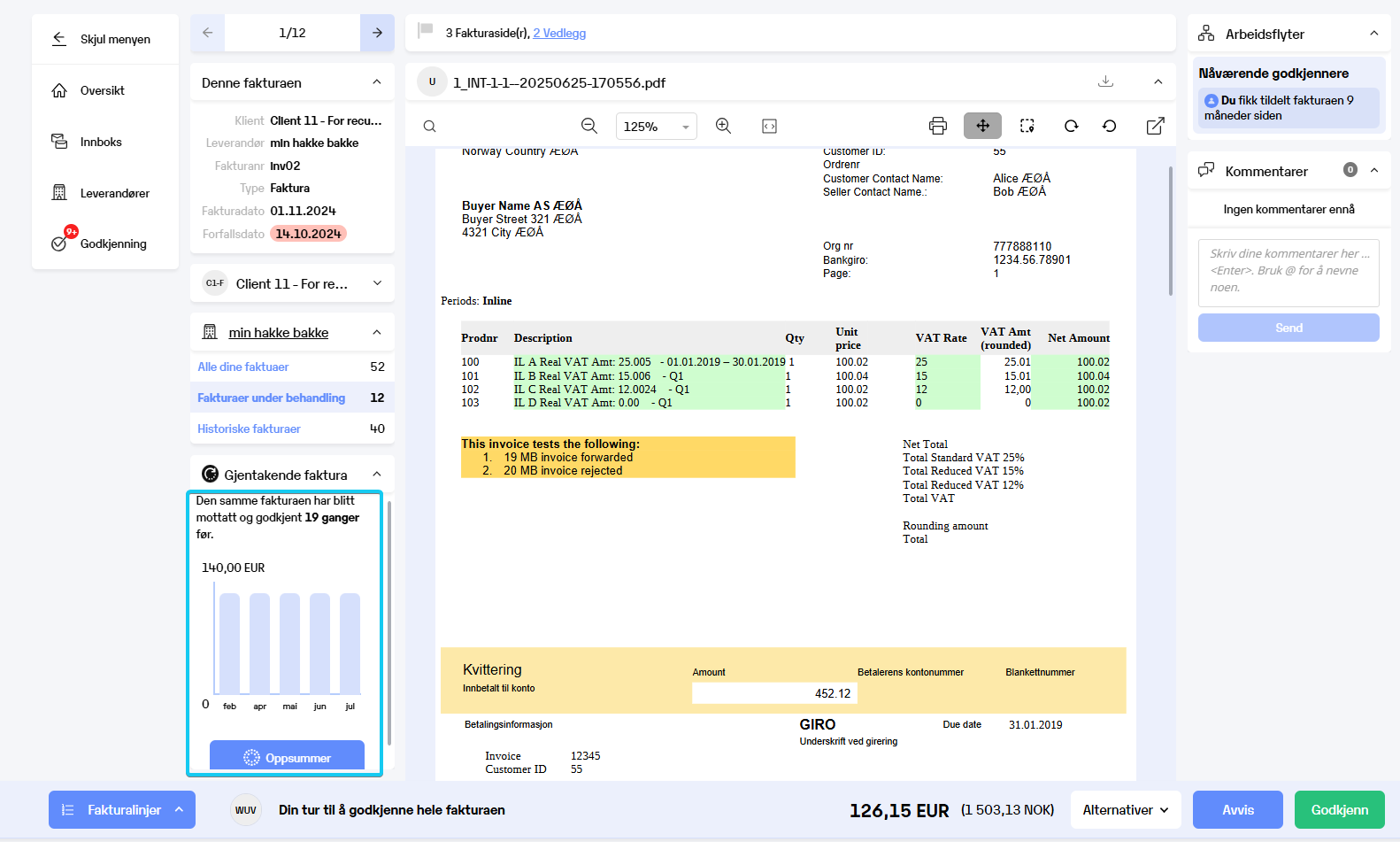
Task: Collapse the Denne fakturaen panel
Action: point(377,82)
